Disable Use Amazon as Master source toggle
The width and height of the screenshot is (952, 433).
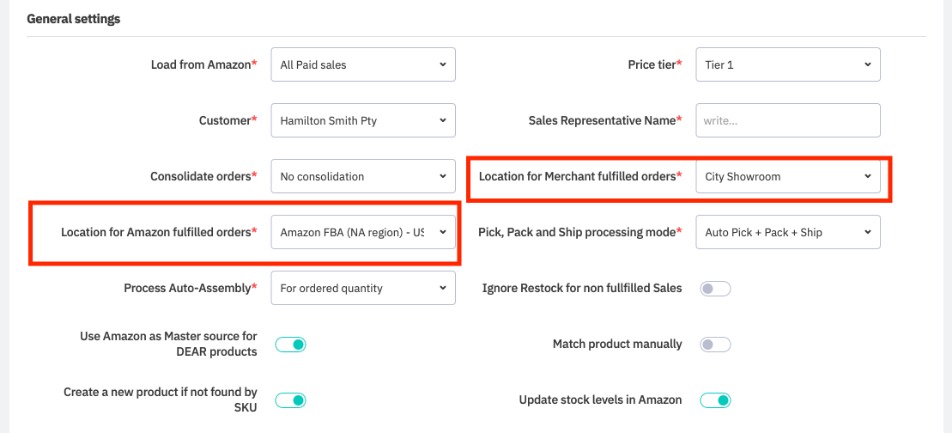(290, 345)
